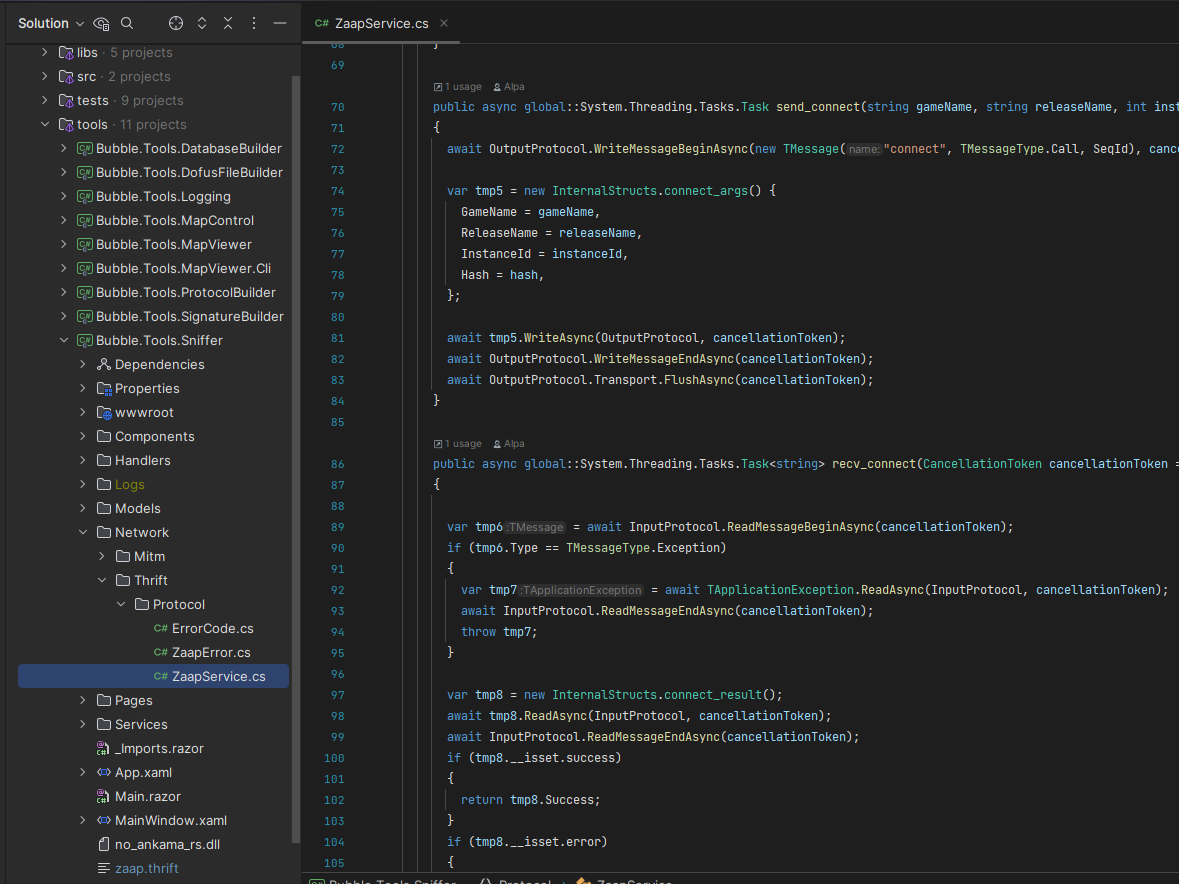Viewport: 1179px width, 884px height.
Task: Expand the Thrift folder icon
Action: [x=123, y=580]
